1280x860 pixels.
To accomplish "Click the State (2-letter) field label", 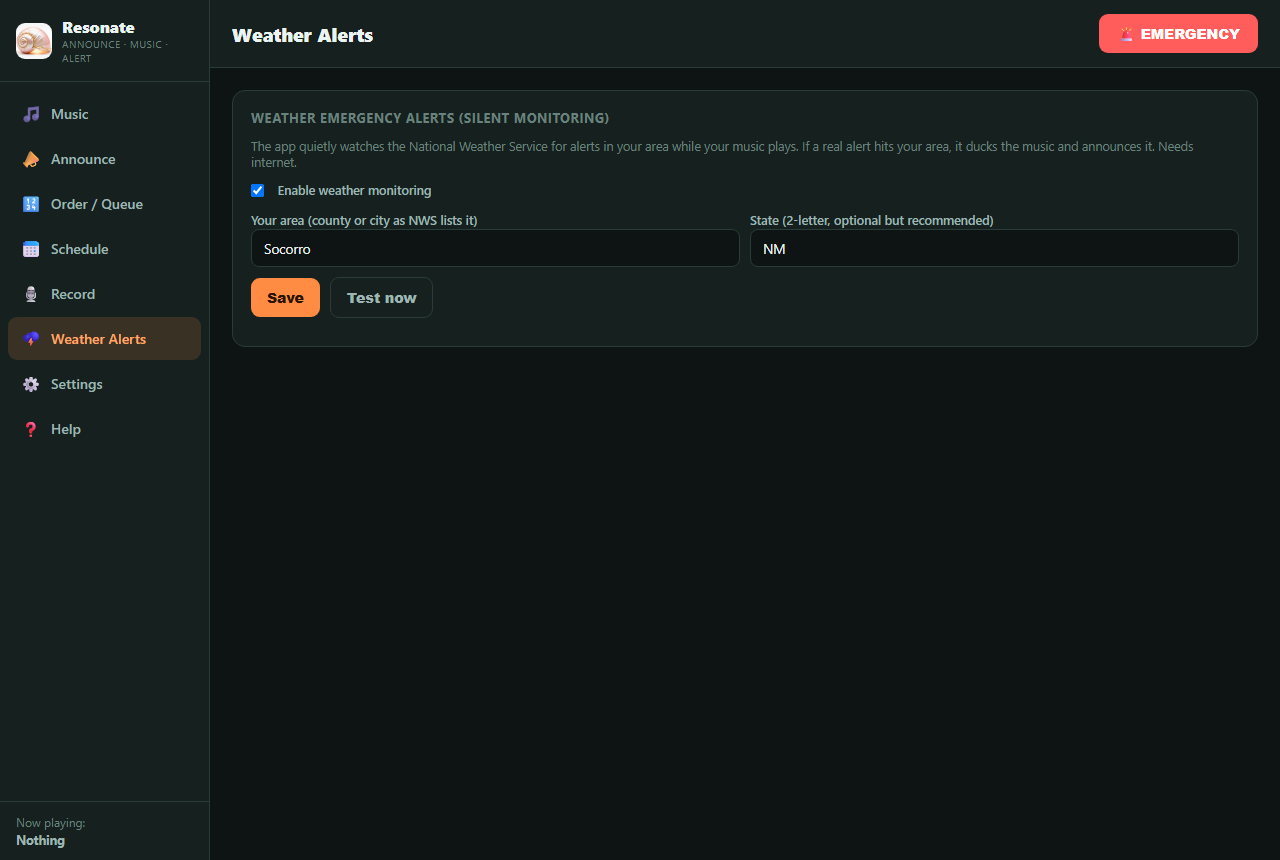I will coord(871,220).
